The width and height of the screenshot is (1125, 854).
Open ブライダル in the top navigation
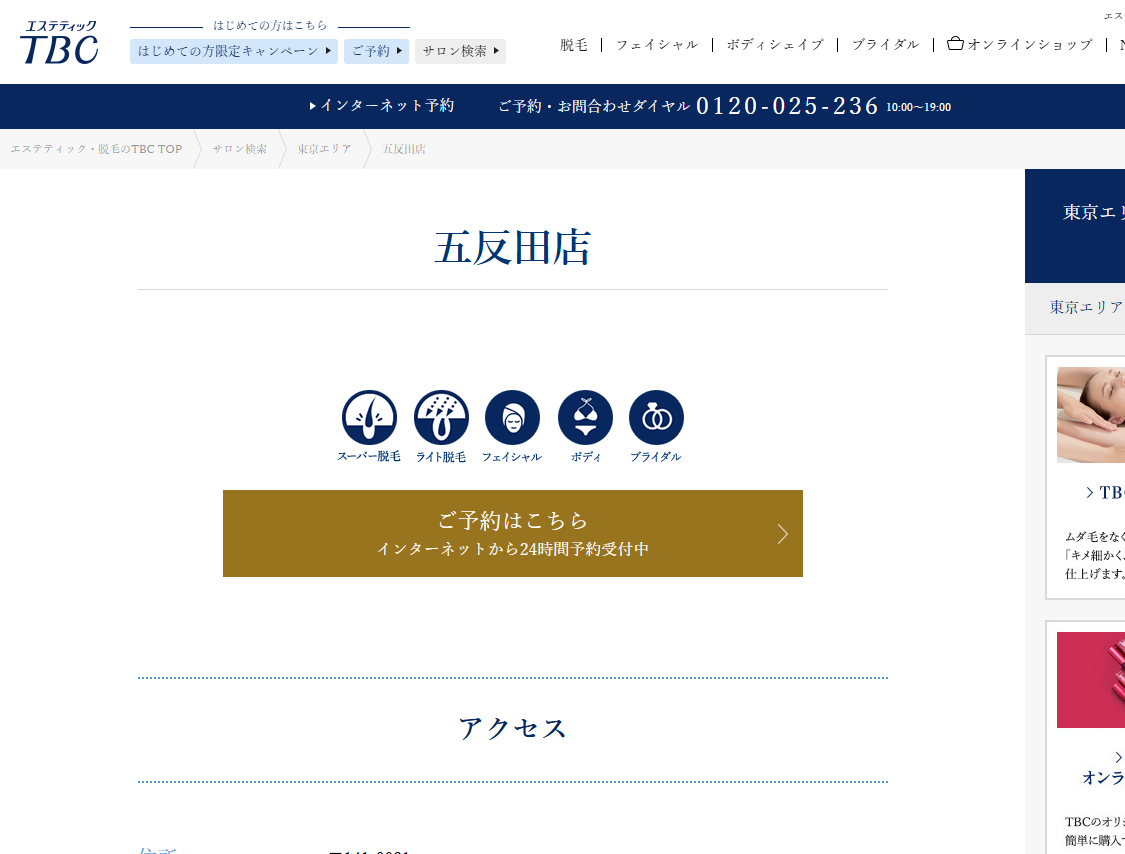pos(885,44)
